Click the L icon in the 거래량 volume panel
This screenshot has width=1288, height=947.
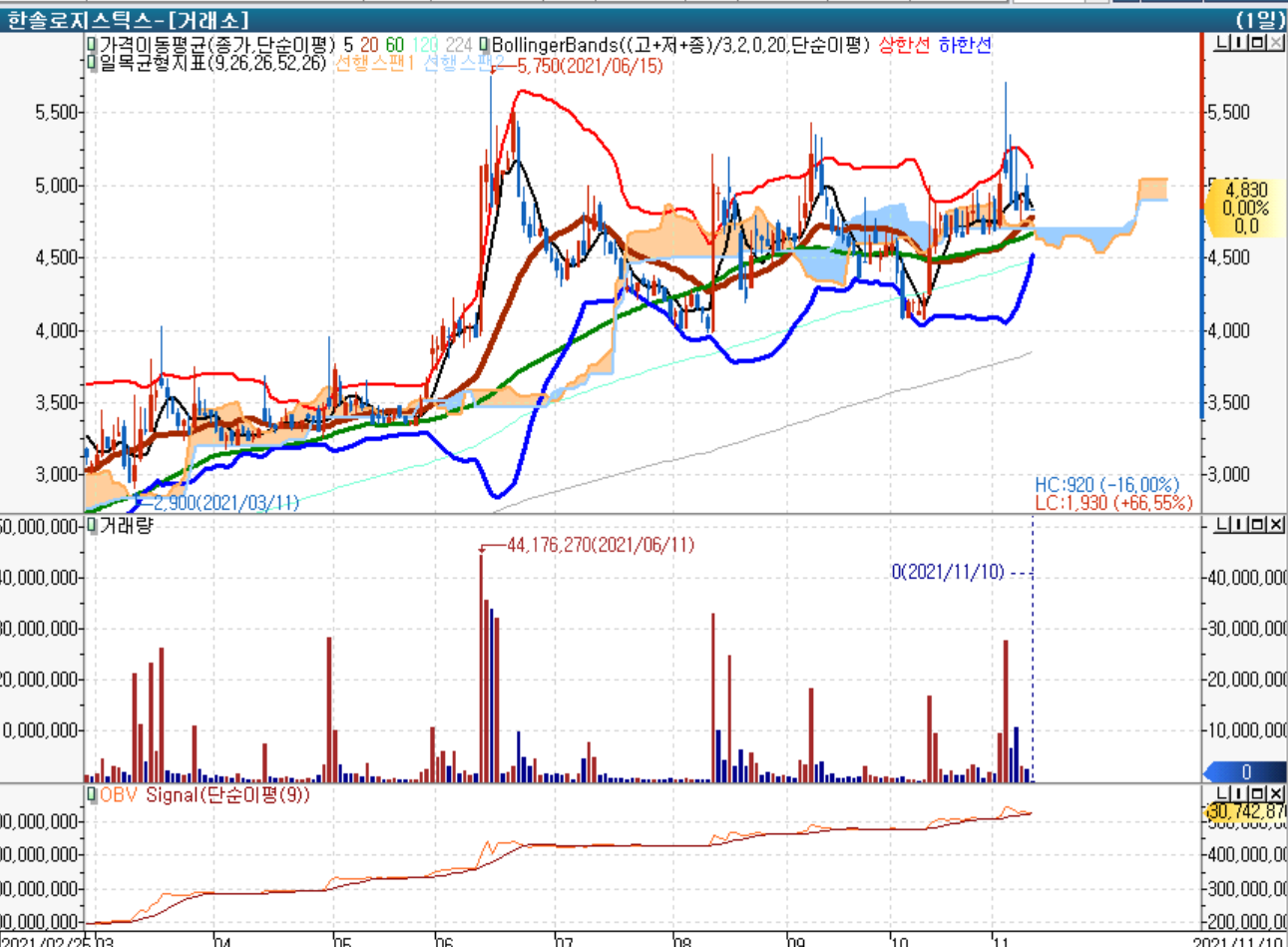(1222, 524)
